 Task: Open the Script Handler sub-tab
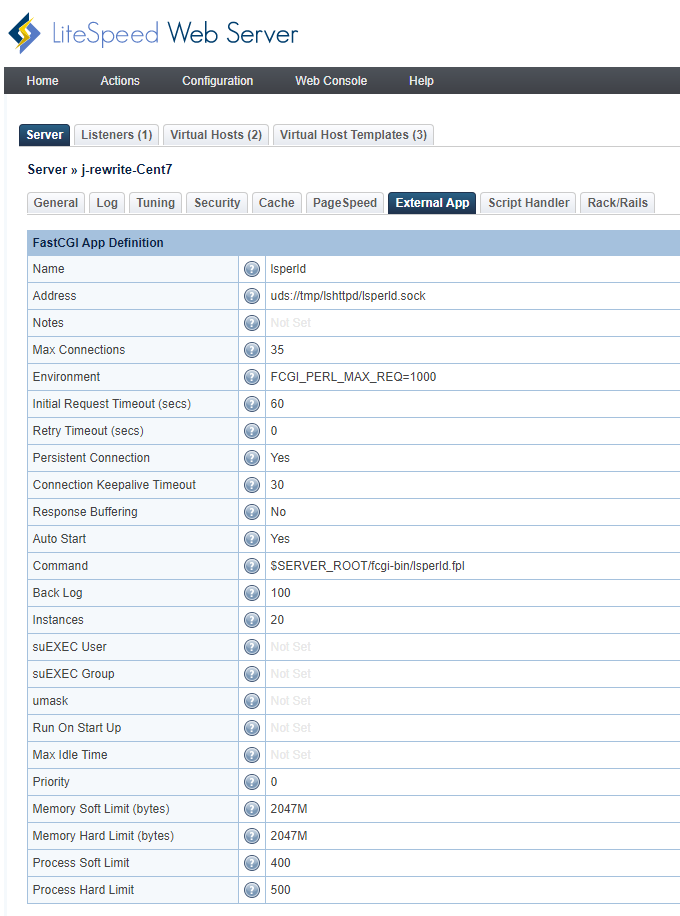point(528,203)
